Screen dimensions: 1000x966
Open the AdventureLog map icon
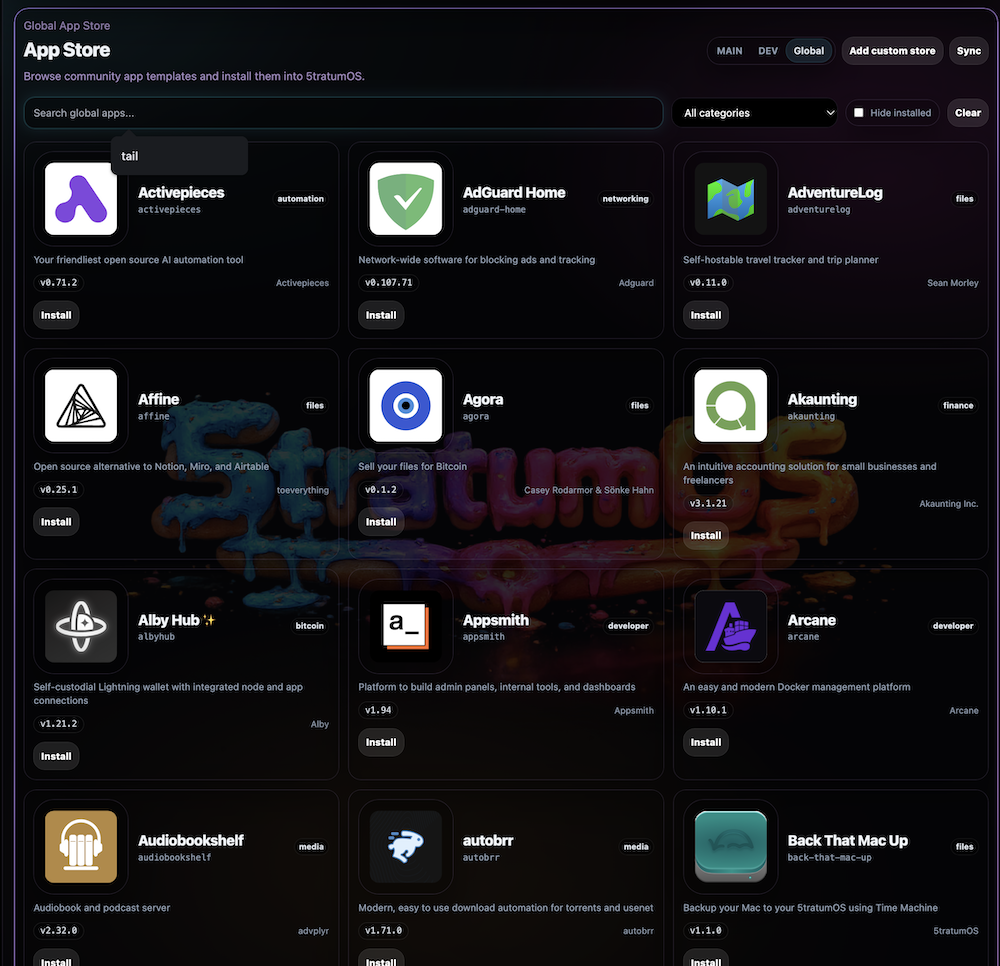730,198
